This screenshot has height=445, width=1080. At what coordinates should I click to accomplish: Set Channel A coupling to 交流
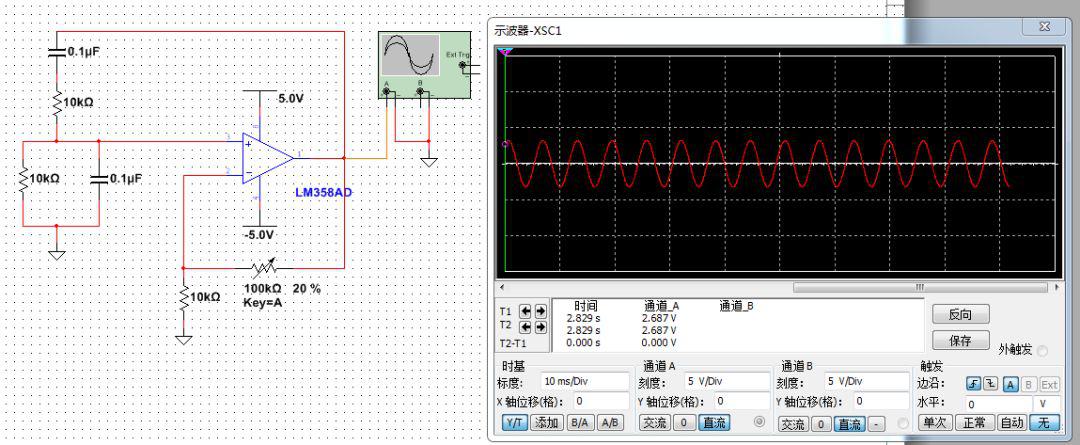pyautogui.click(x=654, y=423)
